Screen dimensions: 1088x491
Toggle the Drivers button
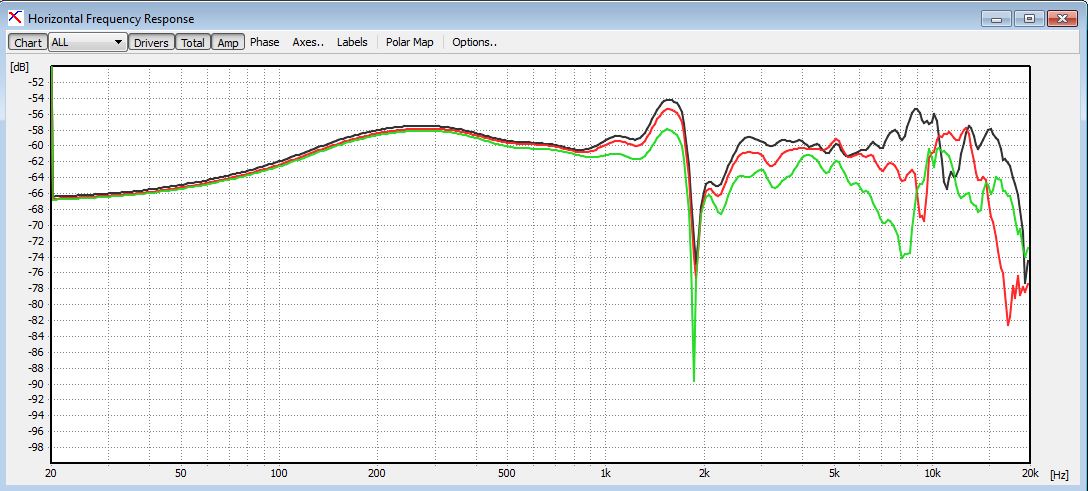coord(151,42)
